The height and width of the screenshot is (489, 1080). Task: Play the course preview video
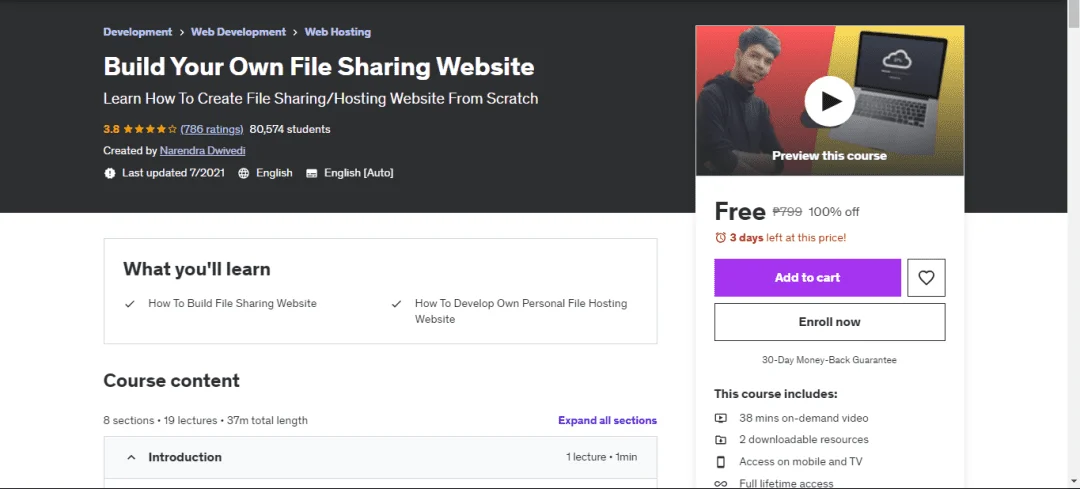pos(829,101)
